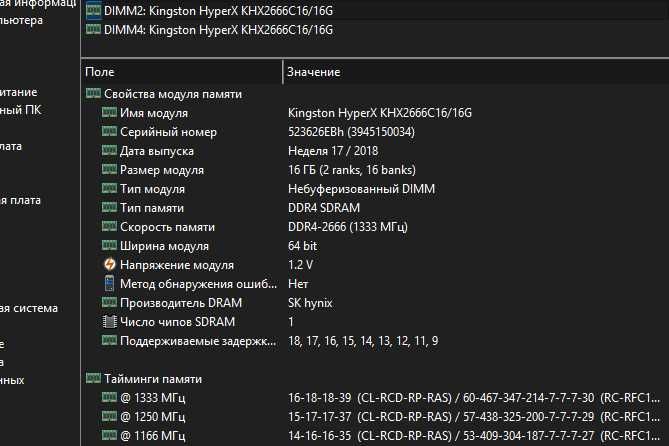Click the error detection value 'Нет'
Viewport: 669px width, 446px height.
298,284
